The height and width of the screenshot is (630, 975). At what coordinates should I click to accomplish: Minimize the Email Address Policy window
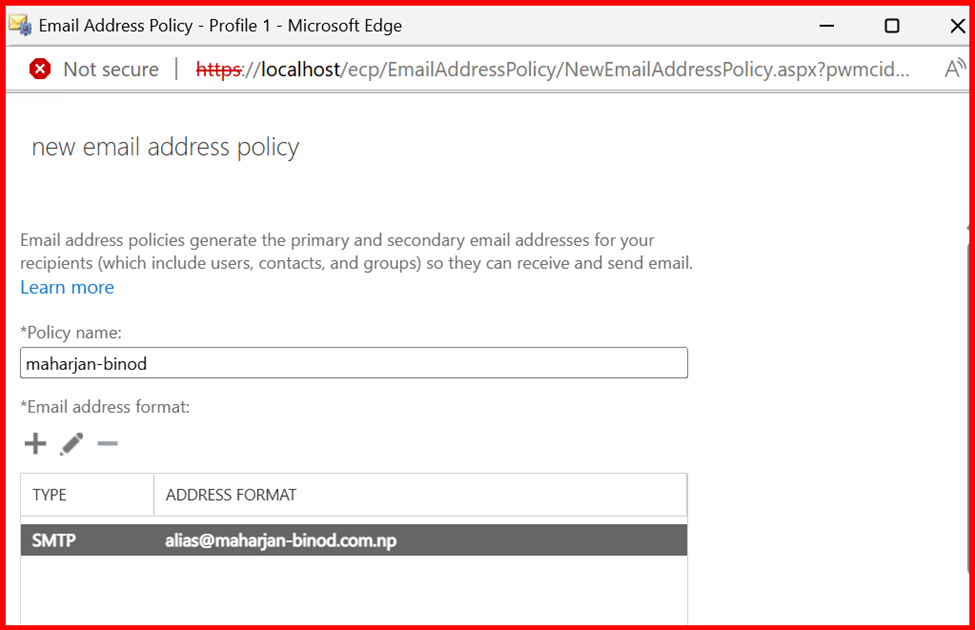coord(826,26)
